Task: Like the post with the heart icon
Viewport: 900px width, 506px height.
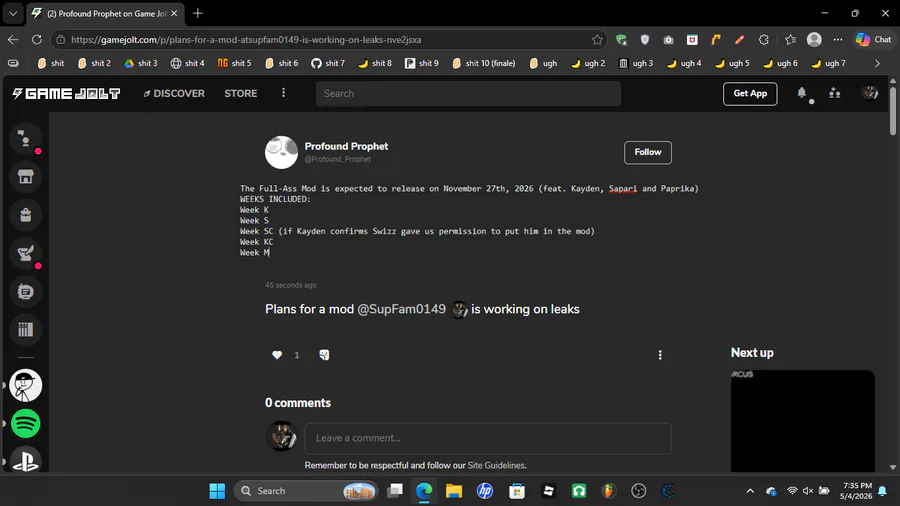Action: (x=277, y=355)
